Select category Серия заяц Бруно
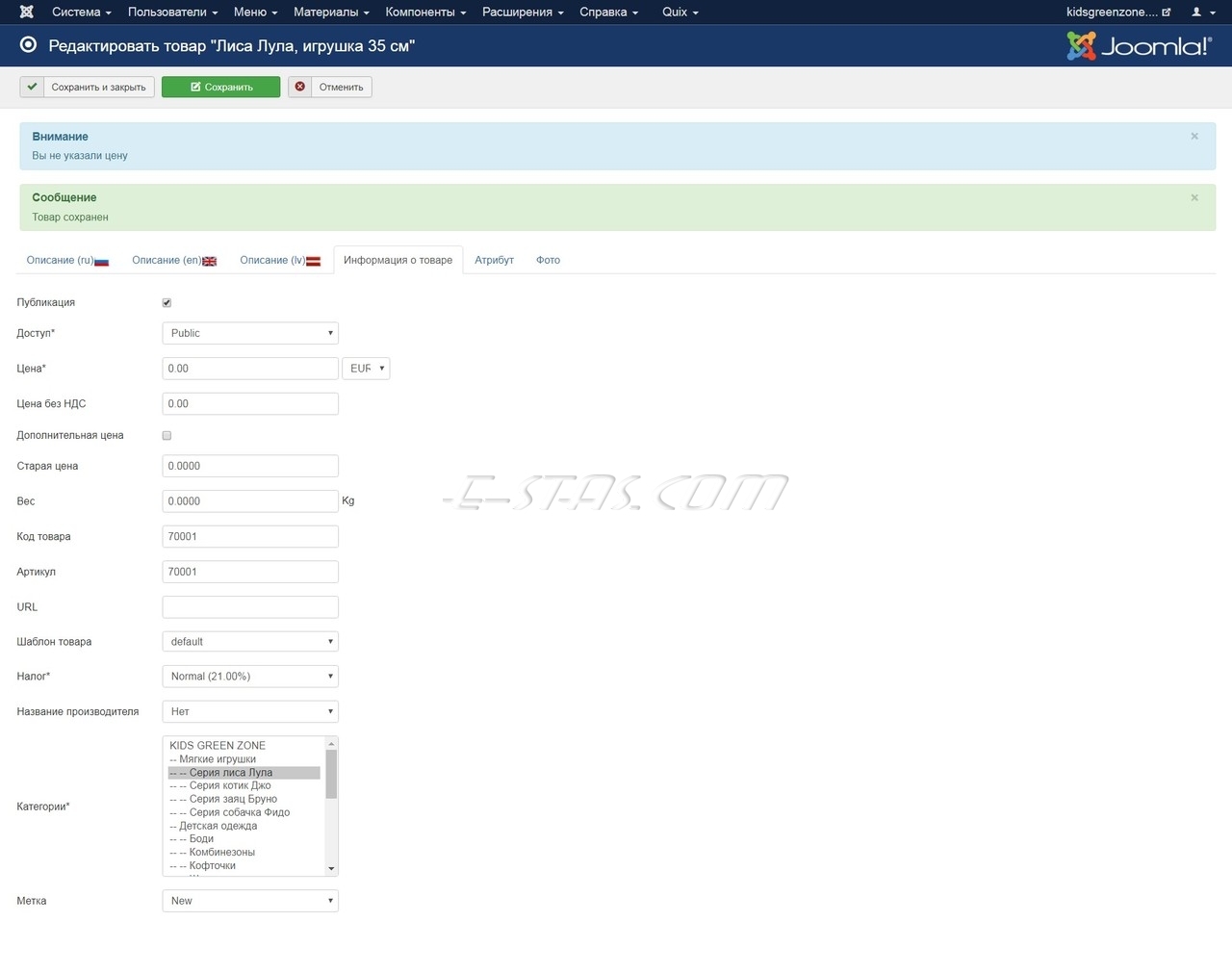The width and height of the screenshot is (1232, 973). point(244,799)
